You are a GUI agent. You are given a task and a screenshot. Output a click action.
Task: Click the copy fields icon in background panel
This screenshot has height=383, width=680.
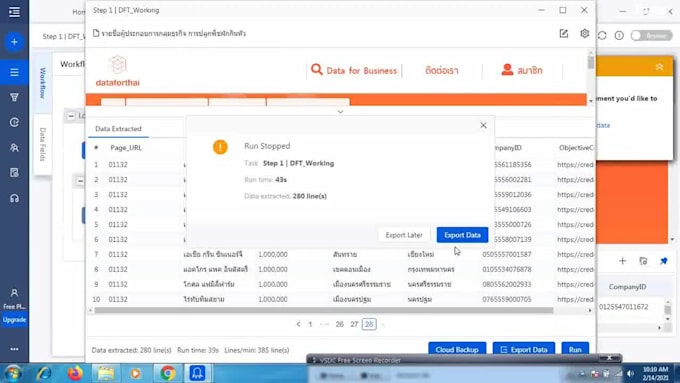(x=644, y=261)
